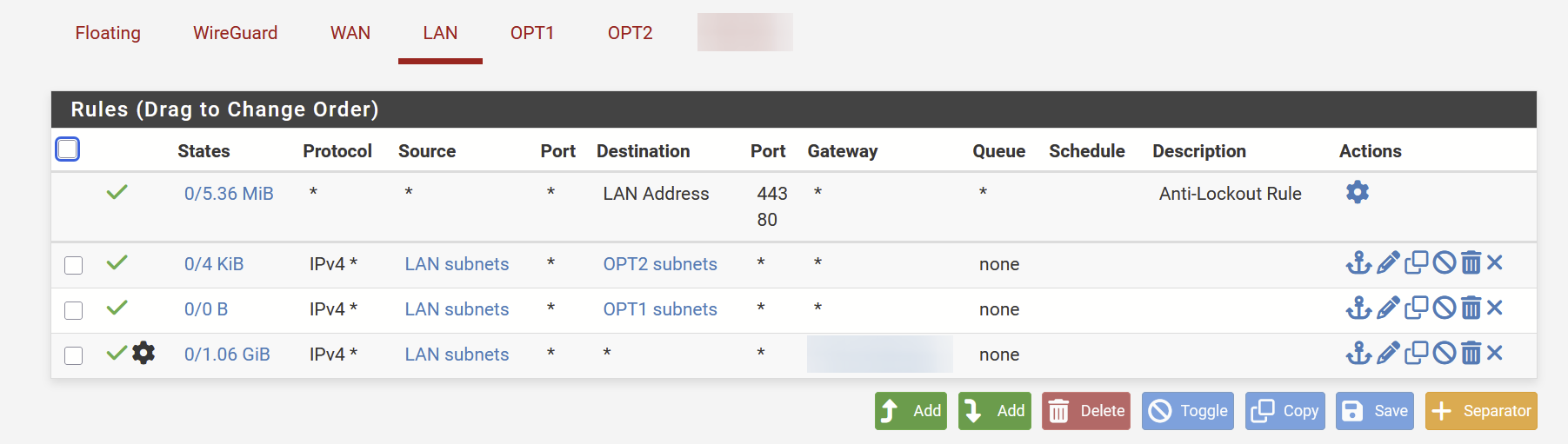Disable the OPT1 subnets rule via its ban icon
The height and width of the screenshot is (444, 1568).
[x=1444, y=308]
